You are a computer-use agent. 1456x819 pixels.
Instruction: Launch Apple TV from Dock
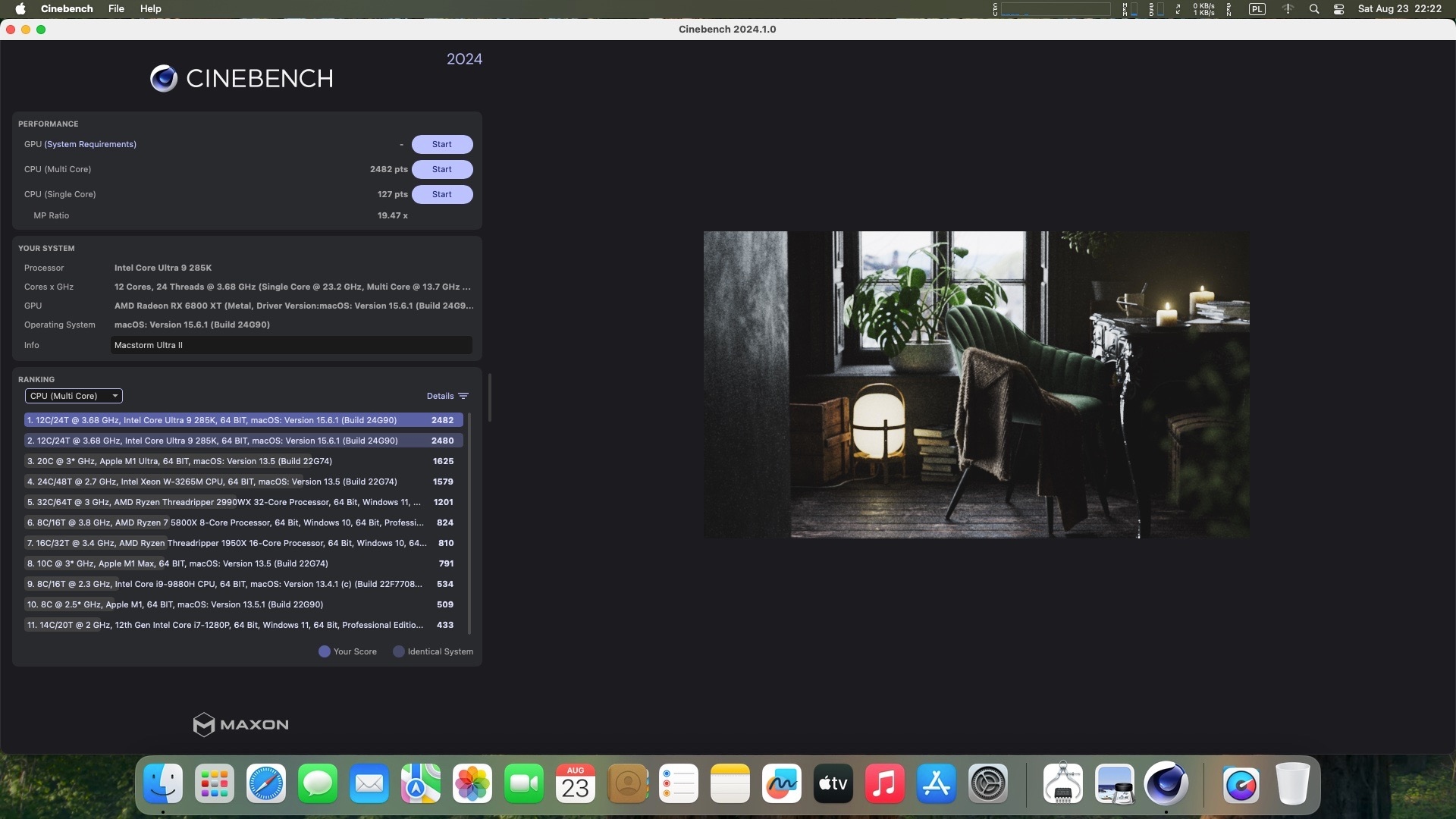point(833,783)
